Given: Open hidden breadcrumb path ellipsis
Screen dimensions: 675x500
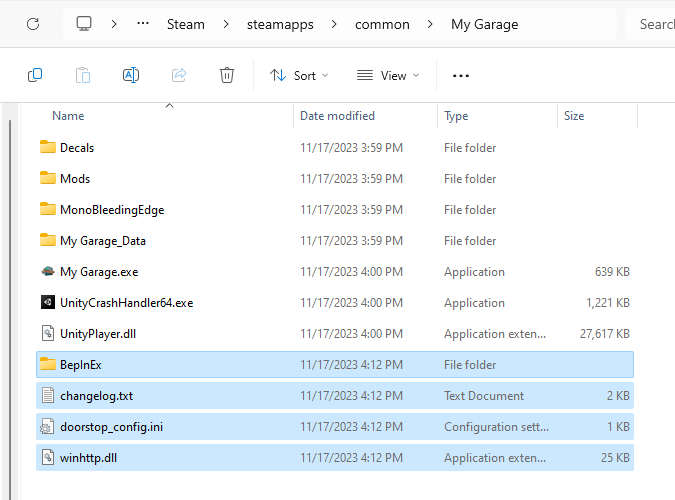Looking at the screenshot, I should click(142, 24).
